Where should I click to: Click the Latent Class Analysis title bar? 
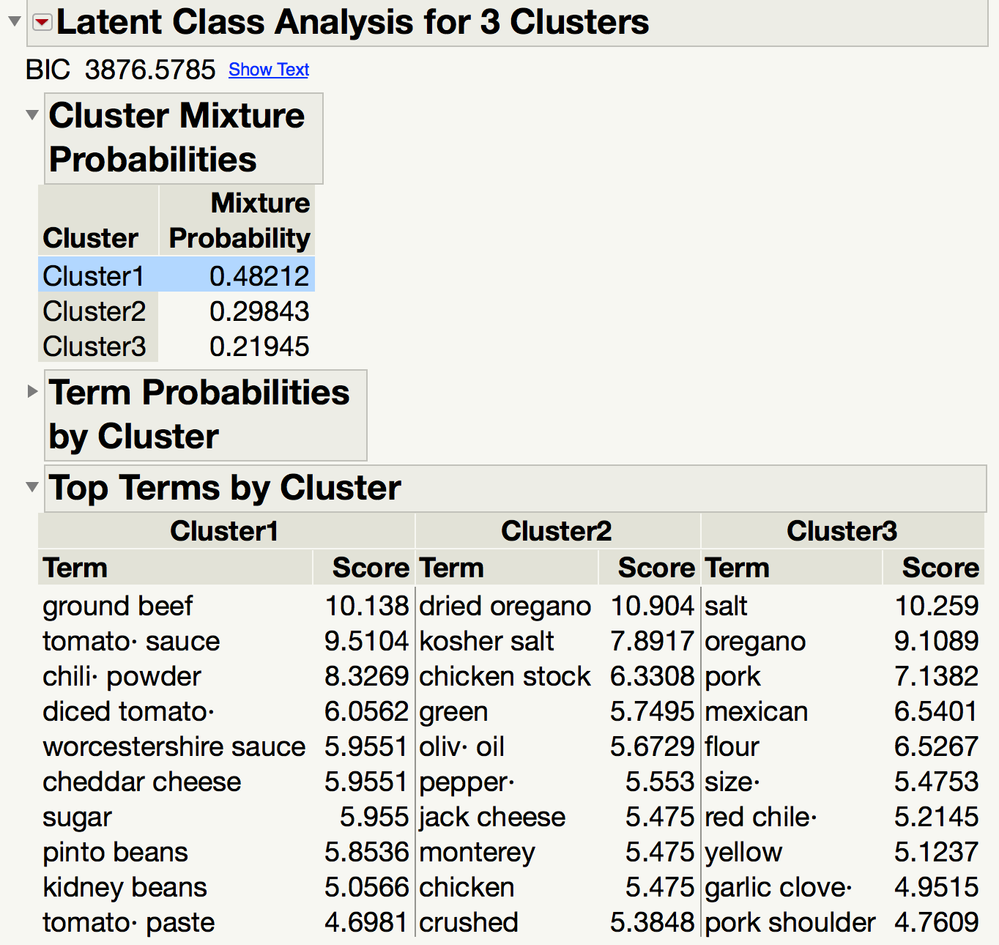(x=508, y=23)
